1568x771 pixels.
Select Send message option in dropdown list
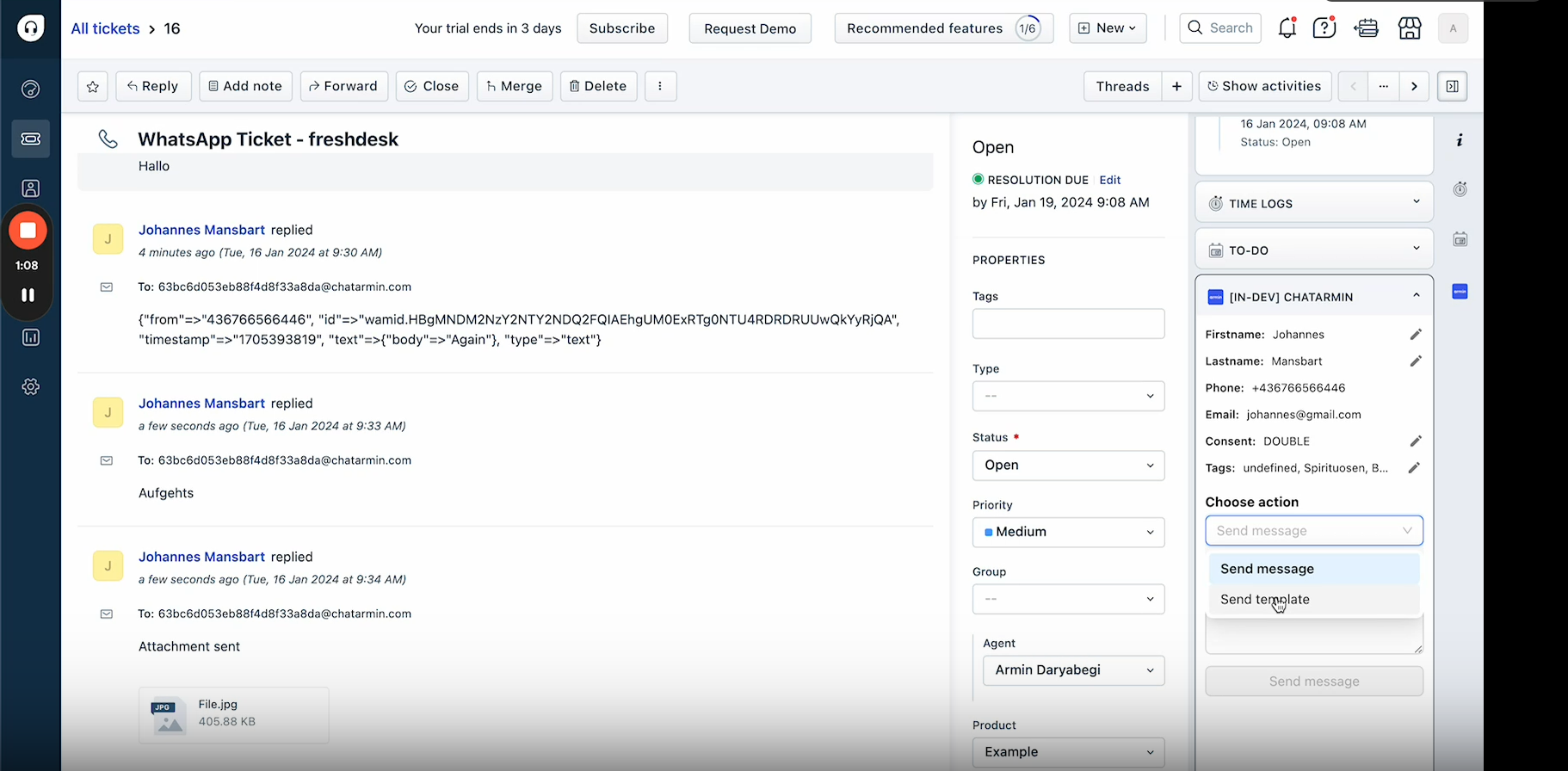(1267, 569)
